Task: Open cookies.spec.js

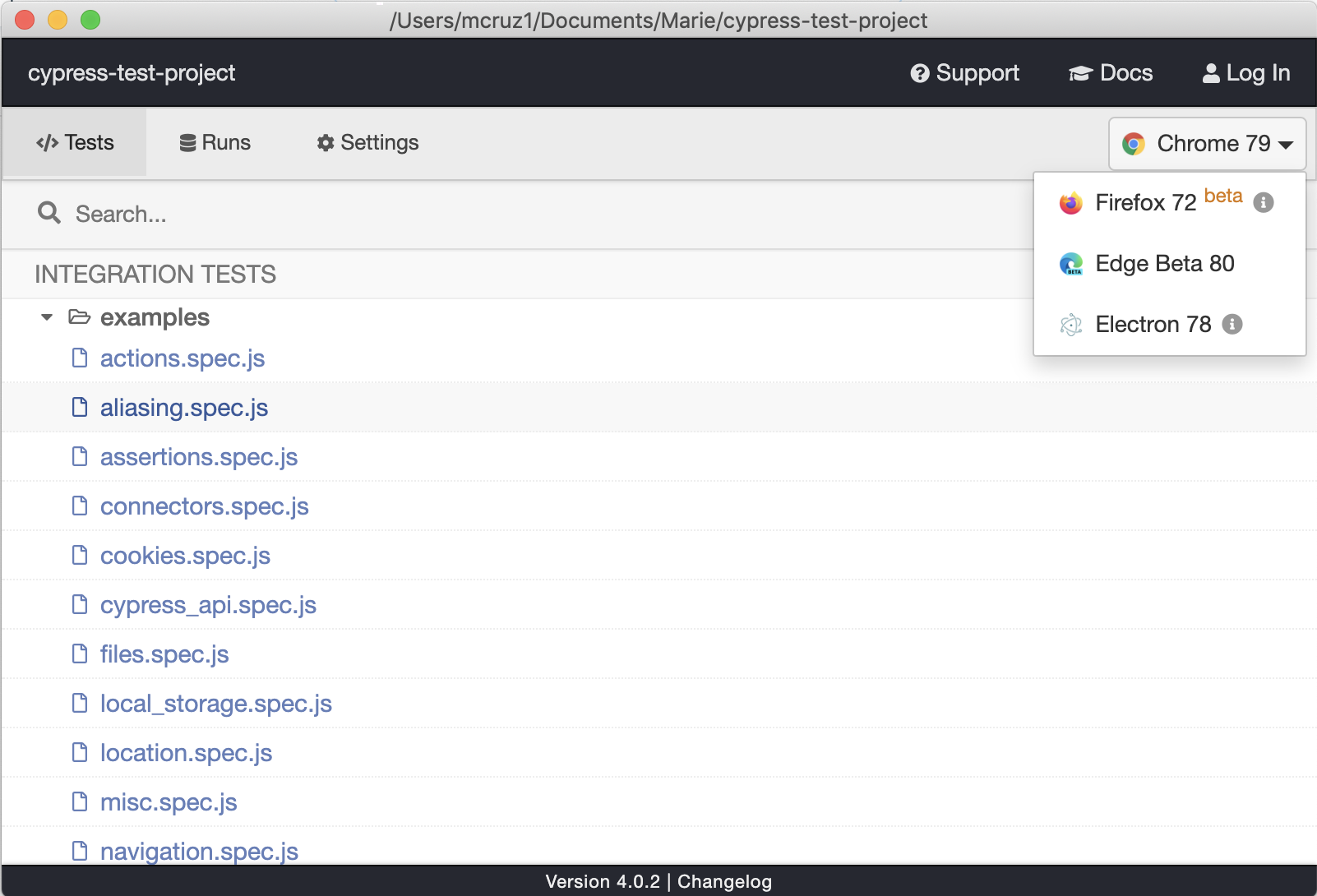Action: pyautogui.click(x=185, y=556)
